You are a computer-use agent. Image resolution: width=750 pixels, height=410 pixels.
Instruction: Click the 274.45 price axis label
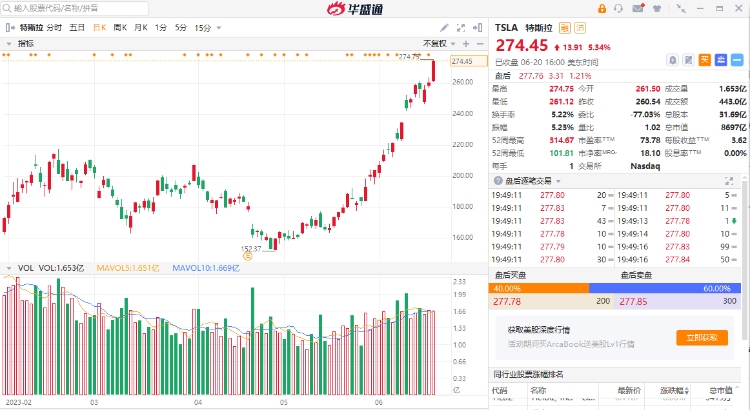click(x=469, y=61)
